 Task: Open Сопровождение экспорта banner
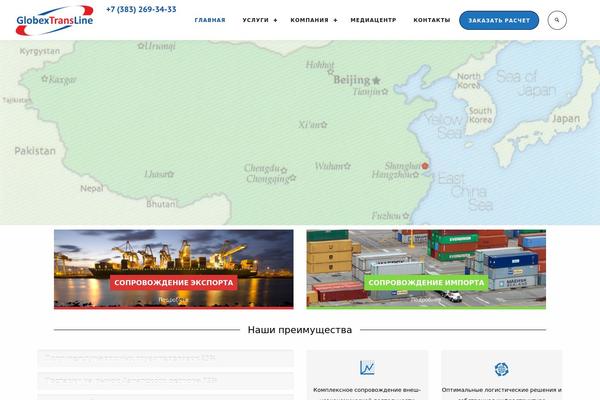click(174, 269)
